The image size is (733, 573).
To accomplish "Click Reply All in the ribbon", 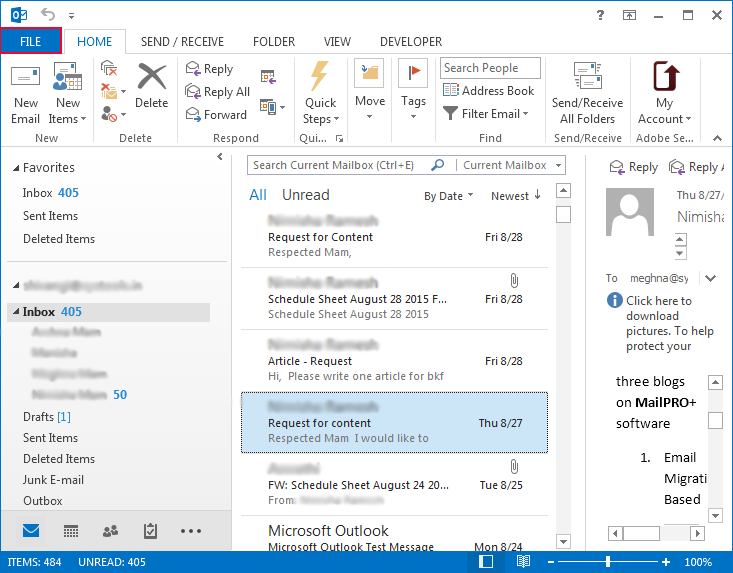I will pyautogui.click(x=217, y=92).
